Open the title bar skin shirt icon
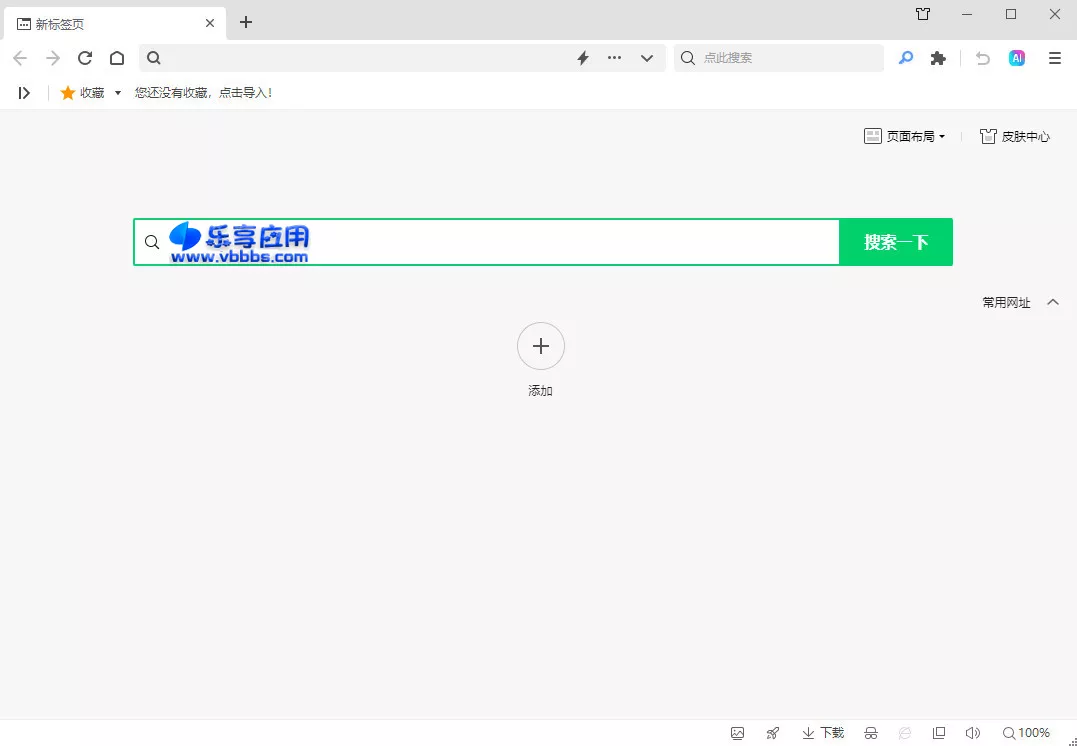 coord(923,14)
